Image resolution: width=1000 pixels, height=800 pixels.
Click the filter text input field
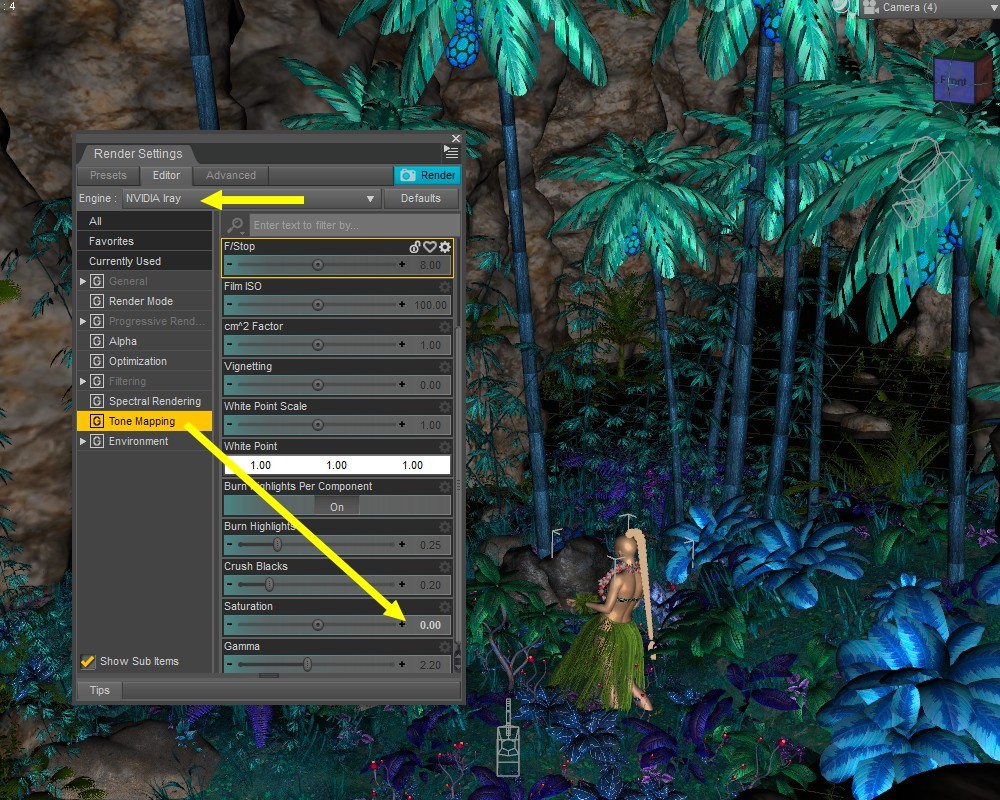click(x=355, y=225)
